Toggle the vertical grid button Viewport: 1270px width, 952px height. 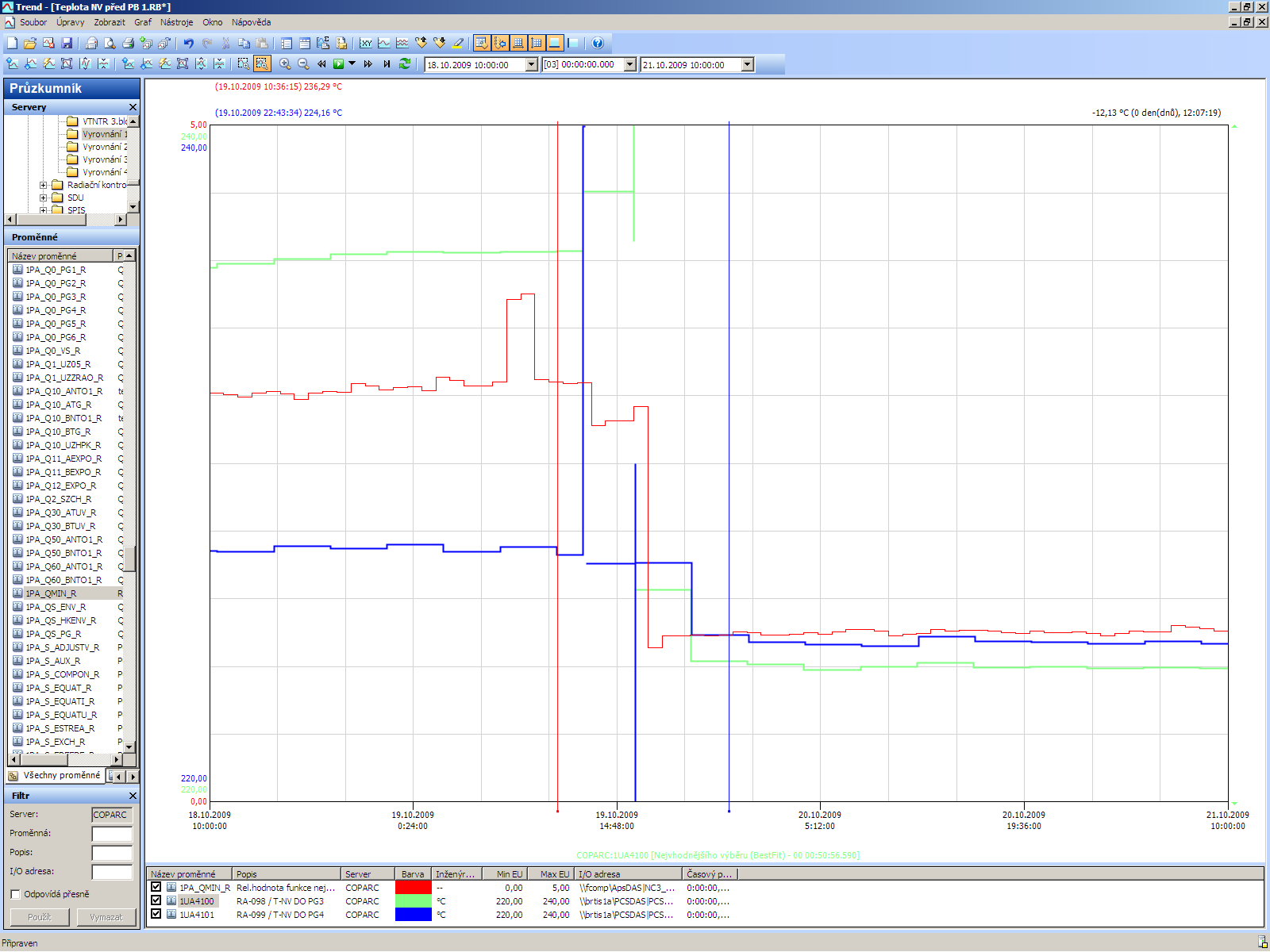537,43
